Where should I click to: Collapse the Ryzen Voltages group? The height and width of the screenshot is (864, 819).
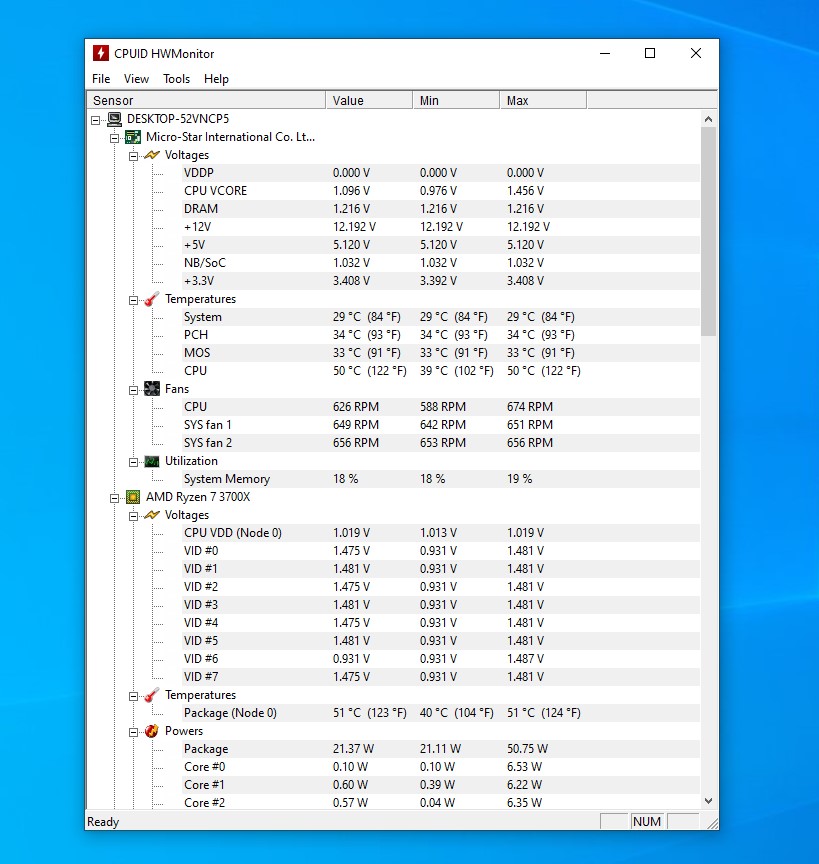pyautogui.click(x=133, y=516)
